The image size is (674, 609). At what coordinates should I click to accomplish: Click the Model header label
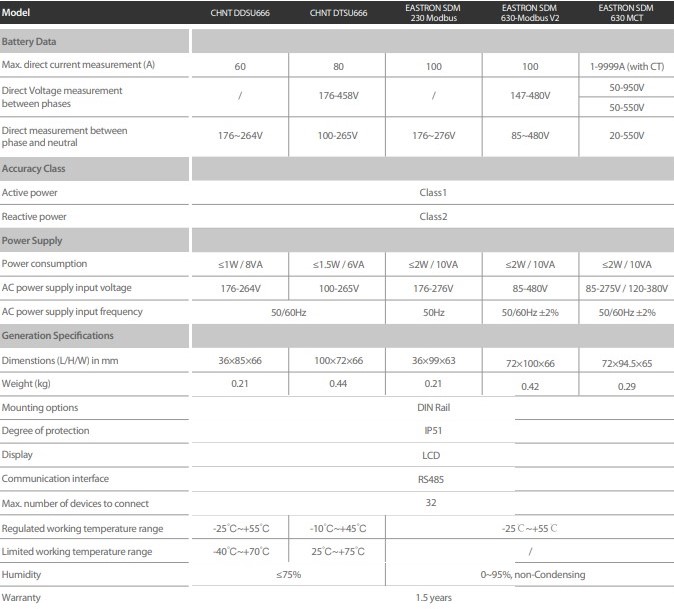coord(16,12)
